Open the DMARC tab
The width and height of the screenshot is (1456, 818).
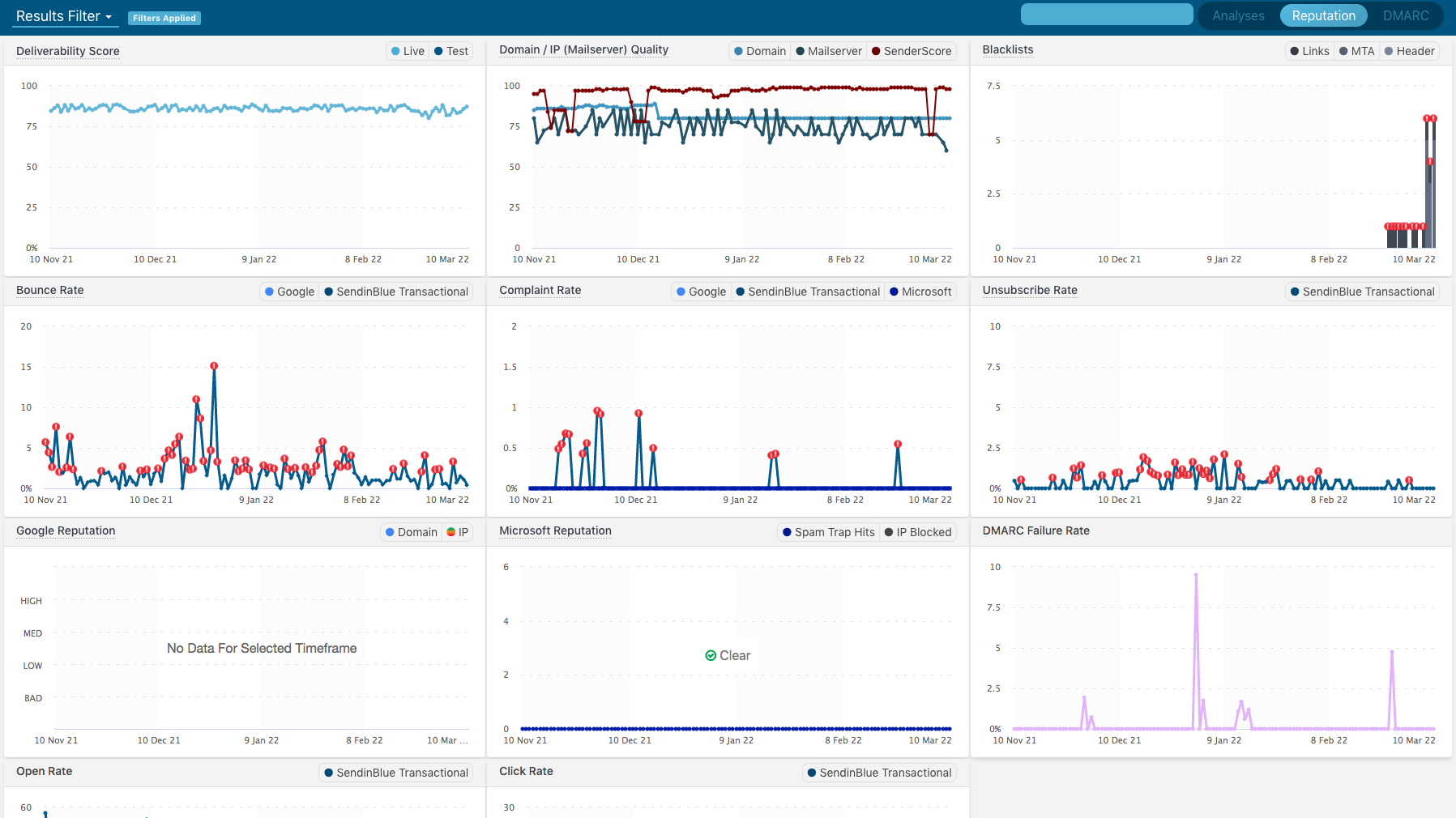pyautogui.click(x=1406, y=15)
